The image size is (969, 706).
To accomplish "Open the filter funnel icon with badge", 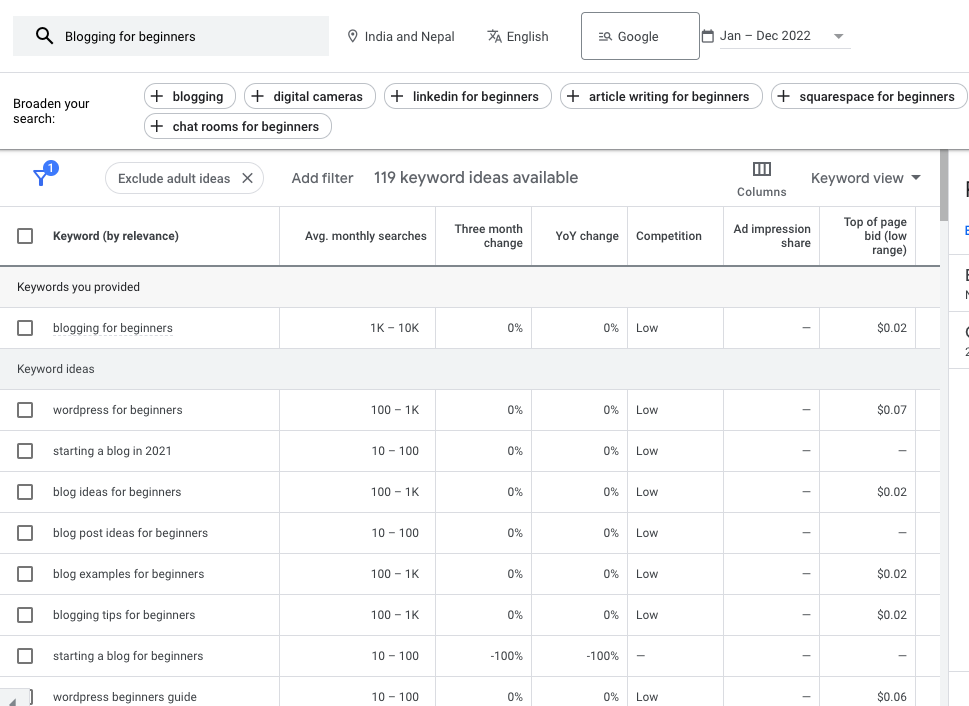I will click(x=44, y=174).
